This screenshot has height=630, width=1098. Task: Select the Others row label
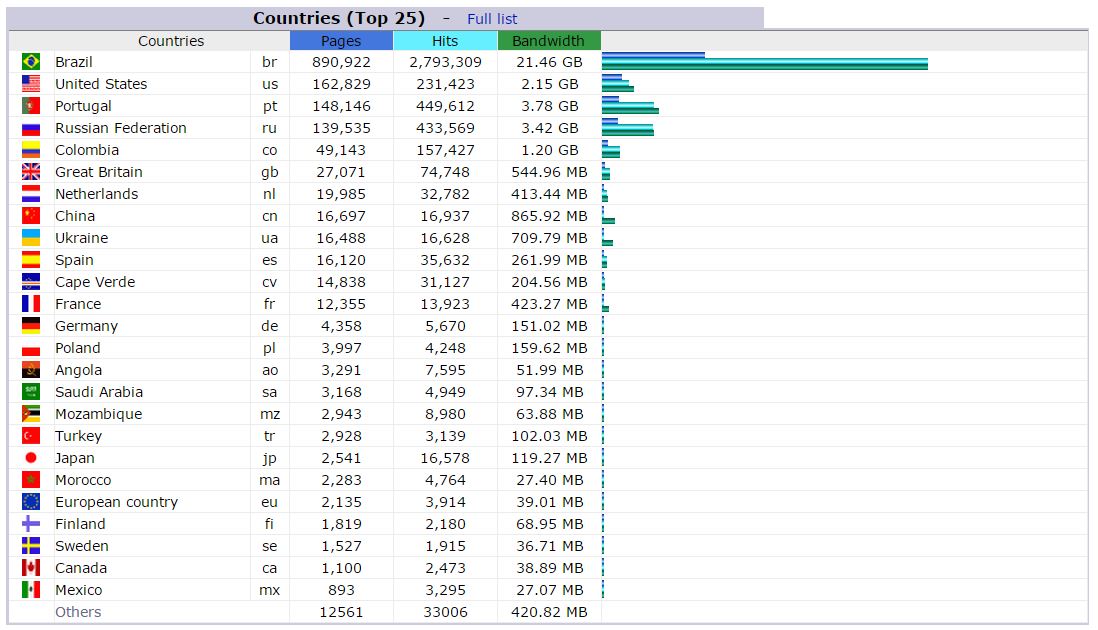click(x=78, y=612)
